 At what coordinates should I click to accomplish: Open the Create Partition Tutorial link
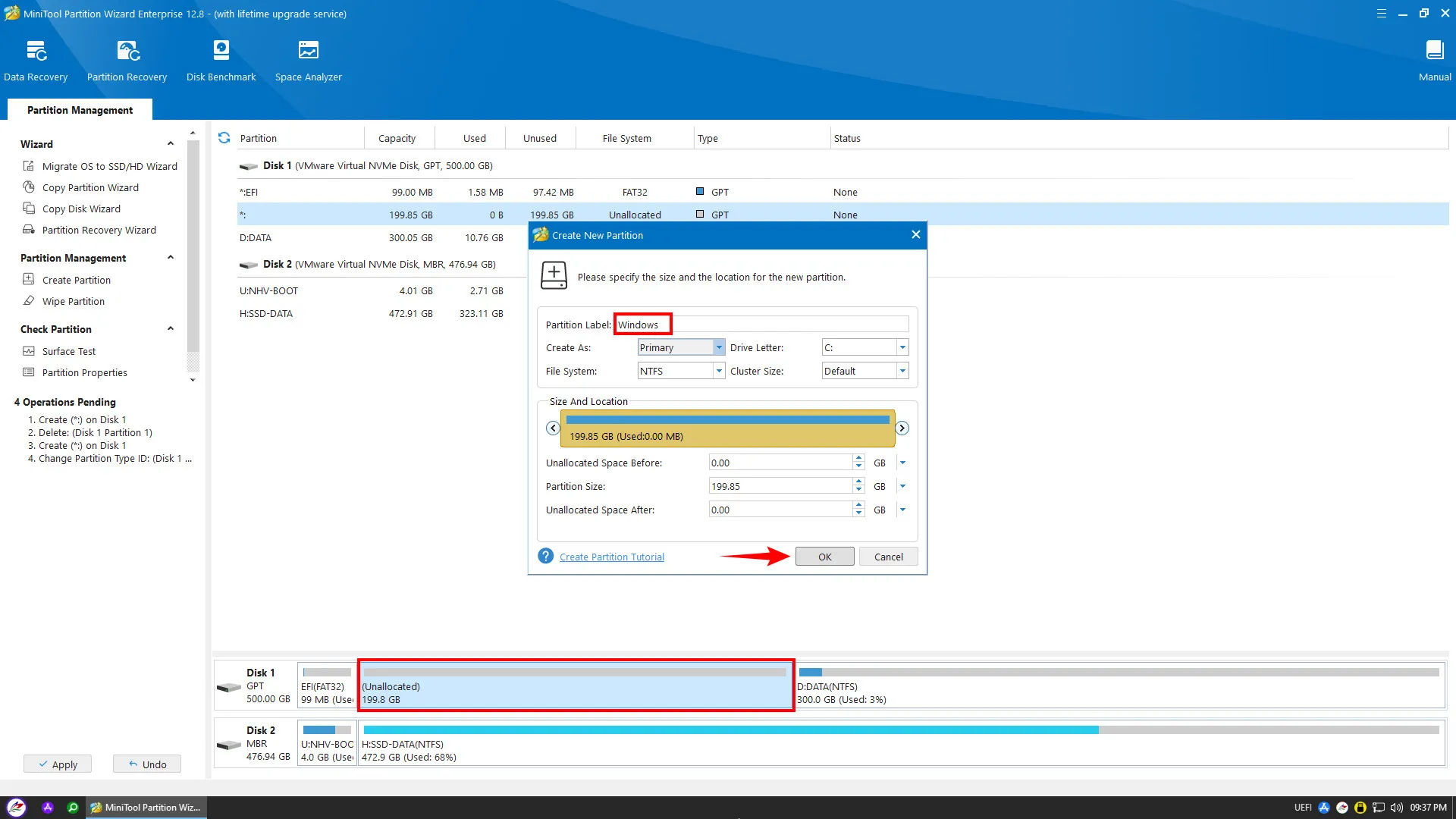click(611, 557)
